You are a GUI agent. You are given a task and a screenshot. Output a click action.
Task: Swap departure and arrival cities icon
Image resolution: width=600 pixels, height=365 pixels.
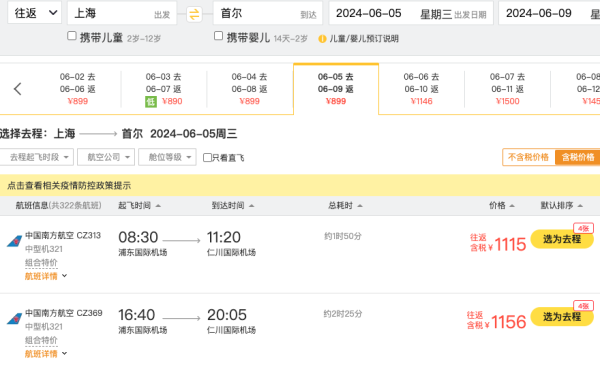[194, 15]
